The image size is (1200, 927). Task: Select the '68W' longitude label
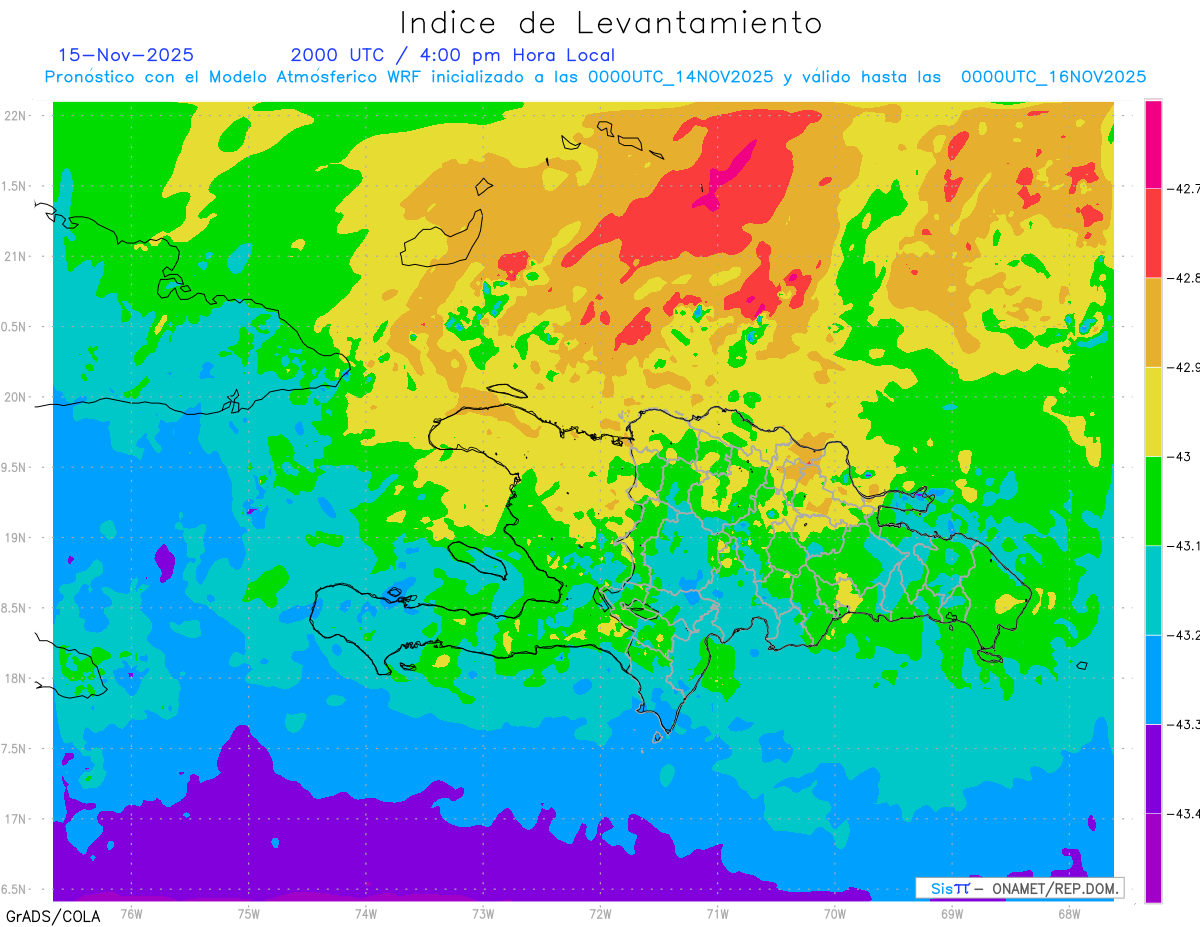(x=1069, y=913)
